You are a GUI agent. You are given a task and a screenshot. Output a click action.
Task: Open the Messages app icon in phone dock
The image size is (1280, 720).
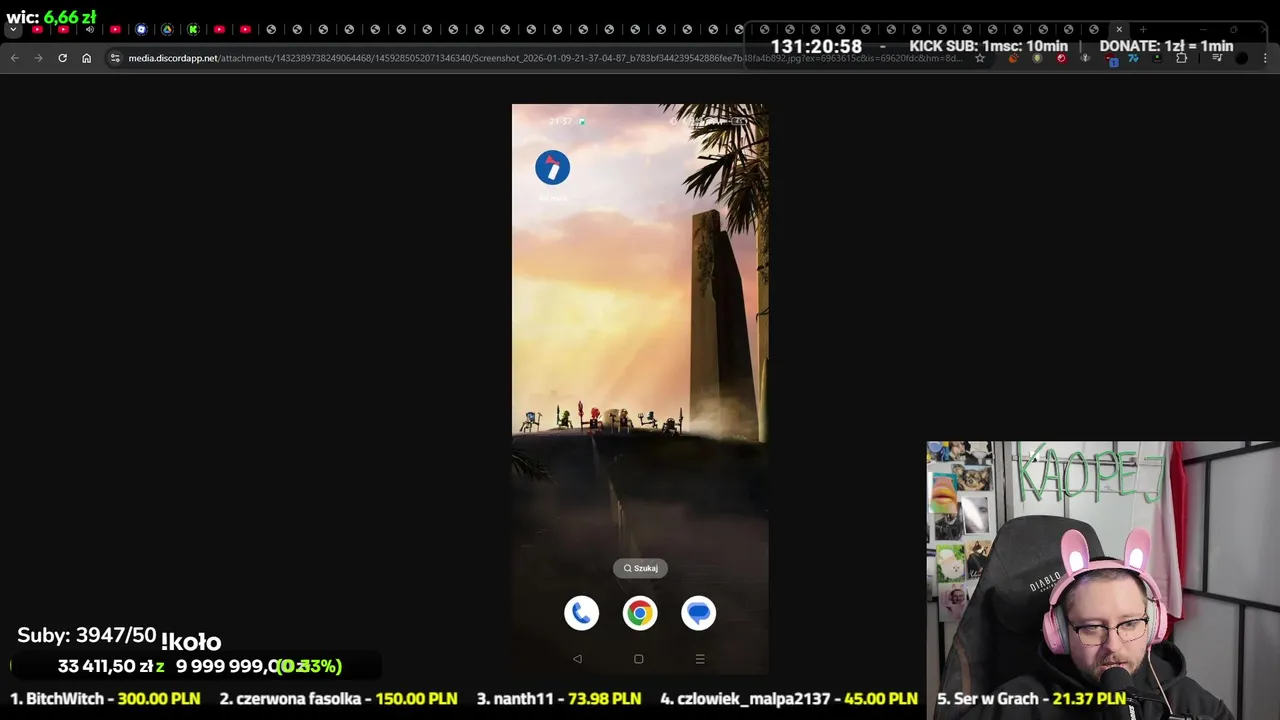pos(698,613)
